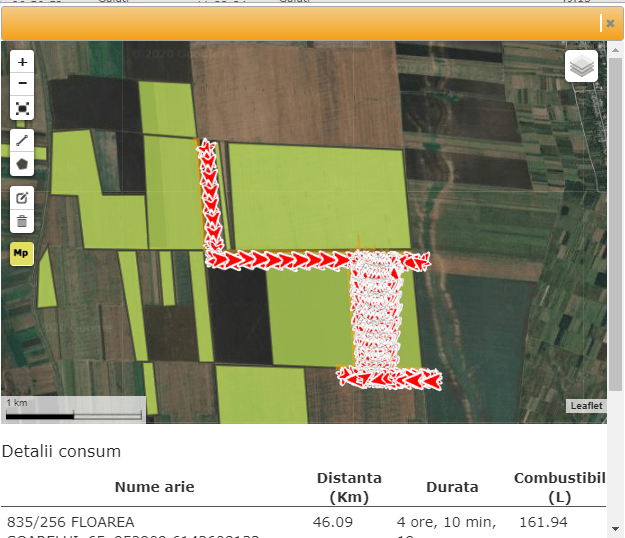
Task: Click the delete layers trash icon
Action: (22, 221)
